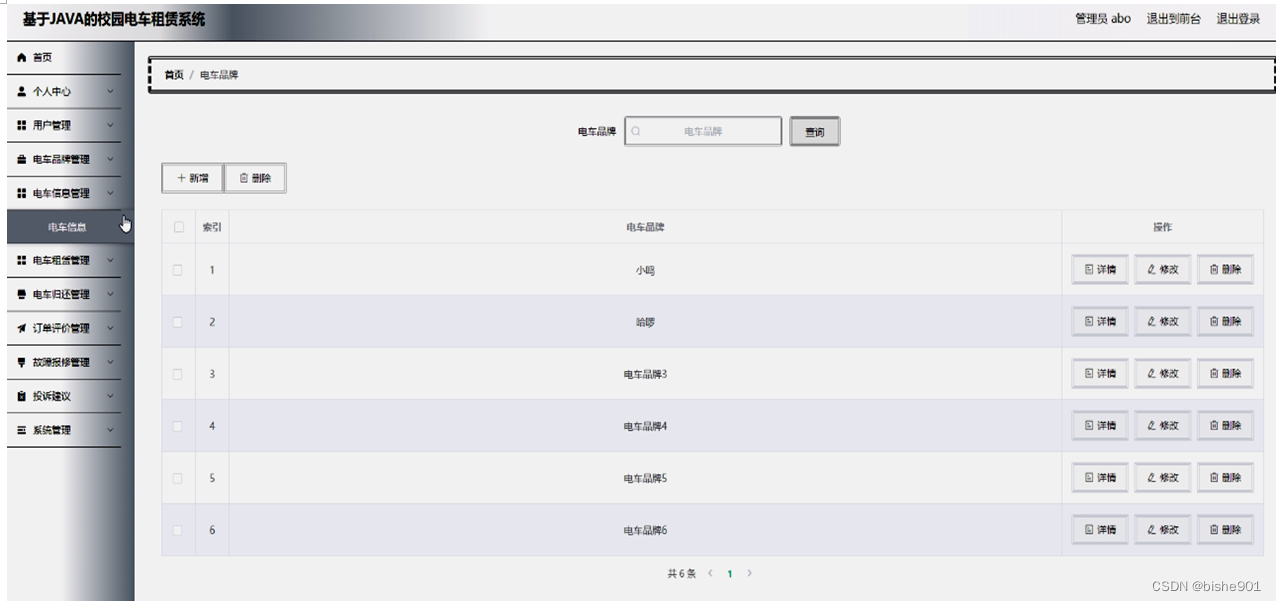1276x601 pixels.
Task: Collapse the 电车信息管理 chevron
Action: (110, 193)
